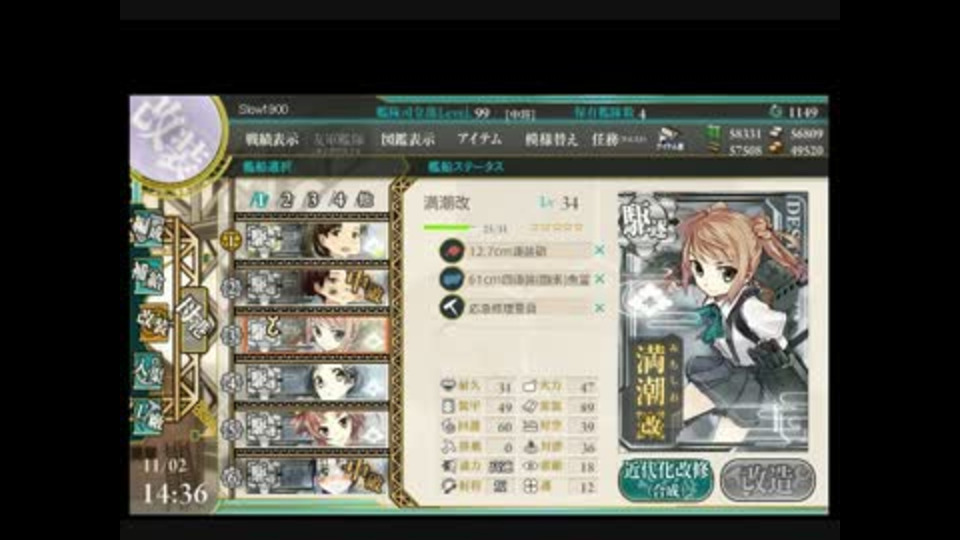960x540 pixels.
Task: Click the 近代化改修 (合成) button
Action: pyautogui.click(x=666, y=480)
